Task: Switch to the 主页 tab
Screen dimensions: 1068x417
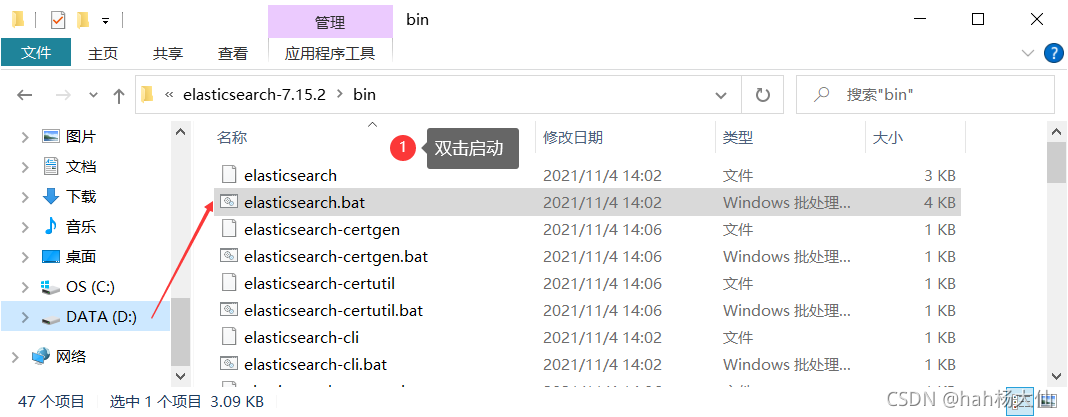Action: 103,53
